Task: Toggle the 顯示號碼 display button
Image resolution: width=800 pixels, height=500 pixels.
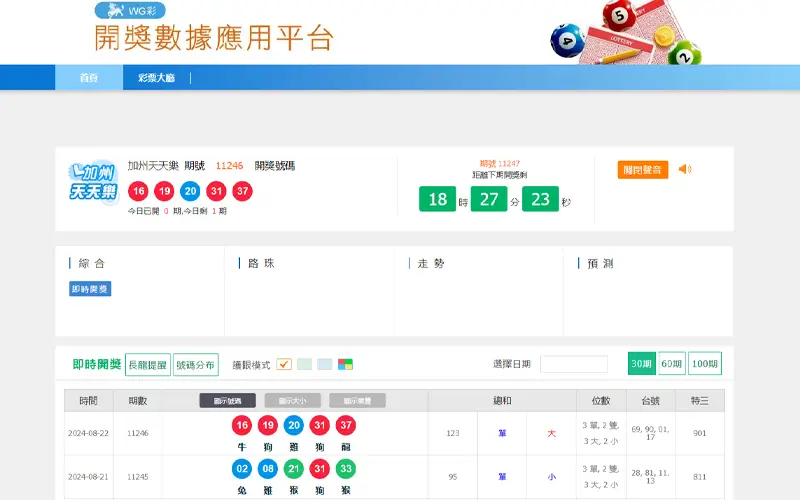Action: click(x=228, y=401)
